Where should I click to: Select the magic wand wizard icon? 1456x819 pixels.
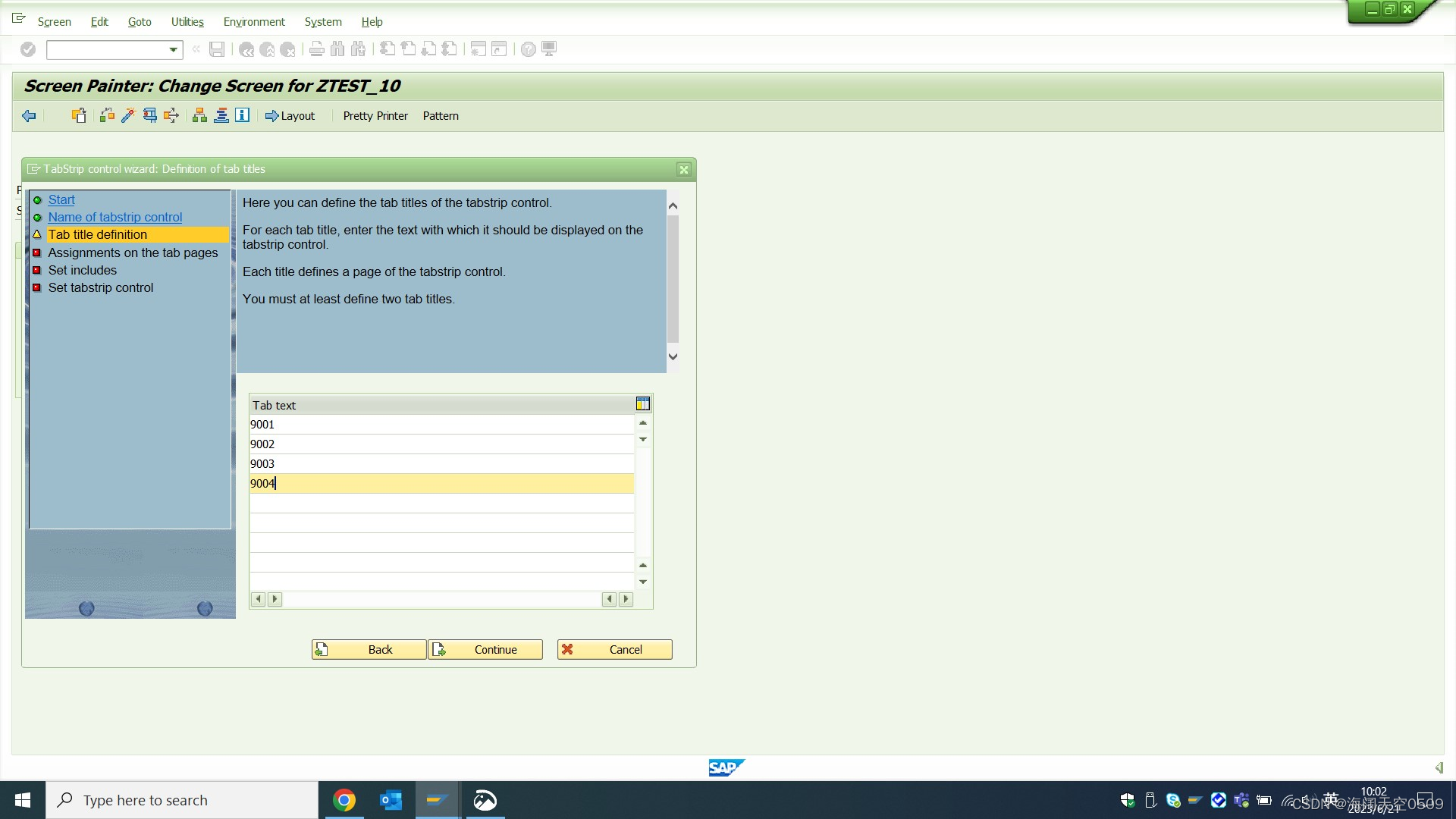(x=127, y=115)
